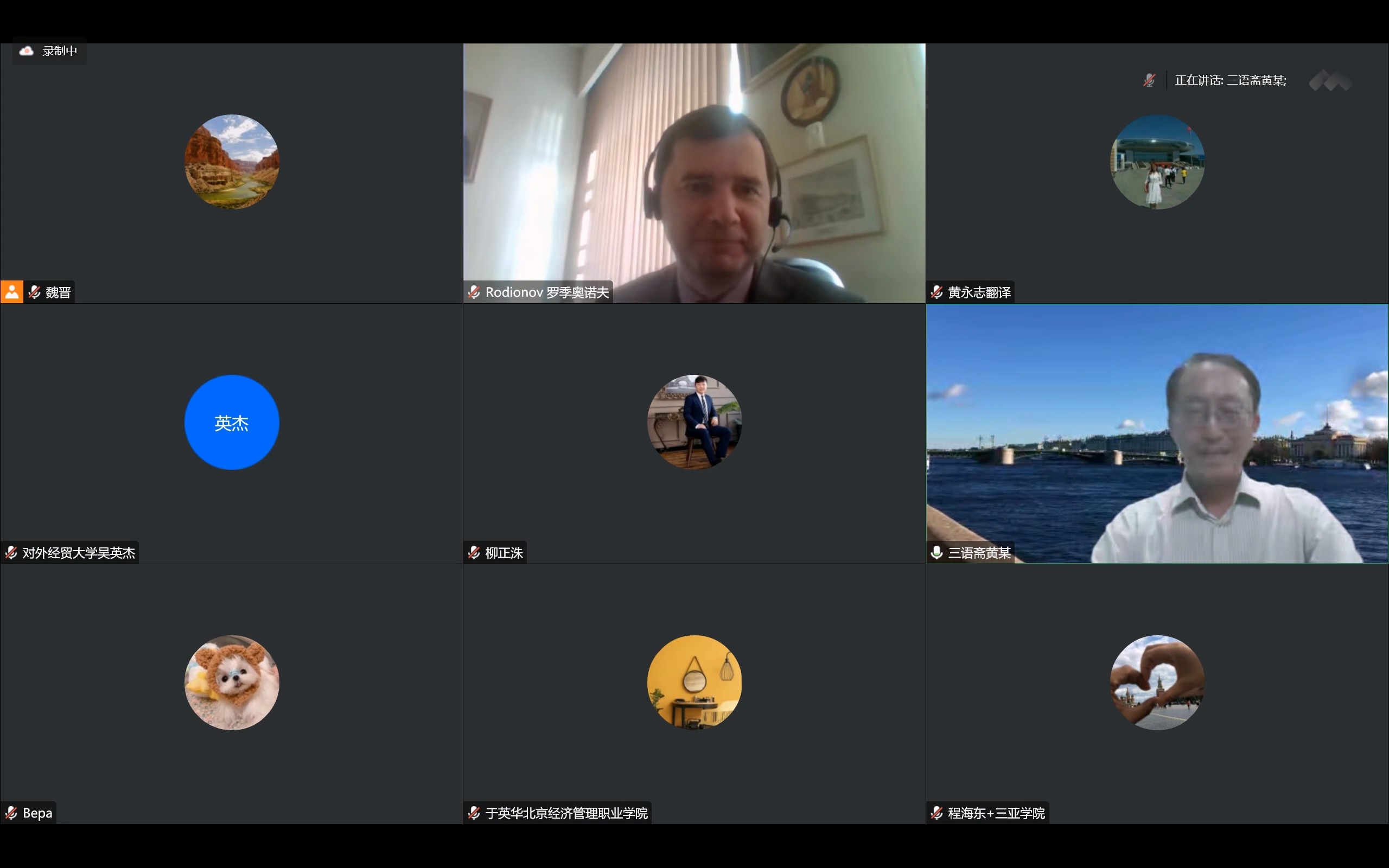This screenshot has height=868, width=1389.
Task: Click the host badge icon beside 魏晋
Action: click(x=11, y=292)
